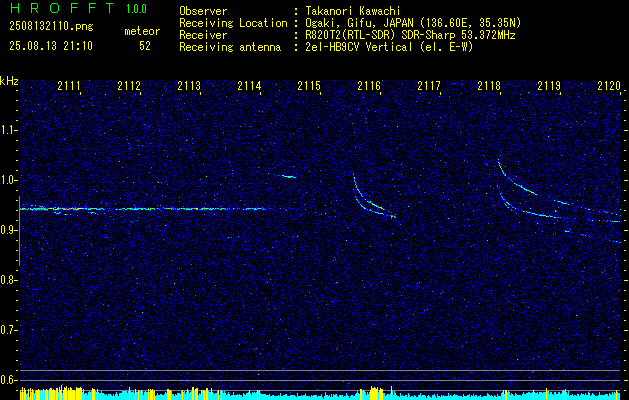The image size is (629, 400).
Task: Click the 0.7 kHz frequency label
Action: pos(8,330)
